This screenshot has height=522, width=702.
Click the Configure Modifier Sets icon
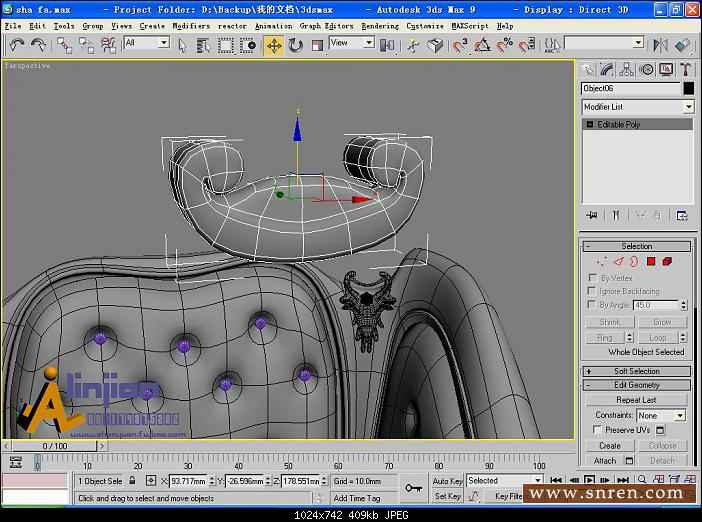click(x=681, y=216)
